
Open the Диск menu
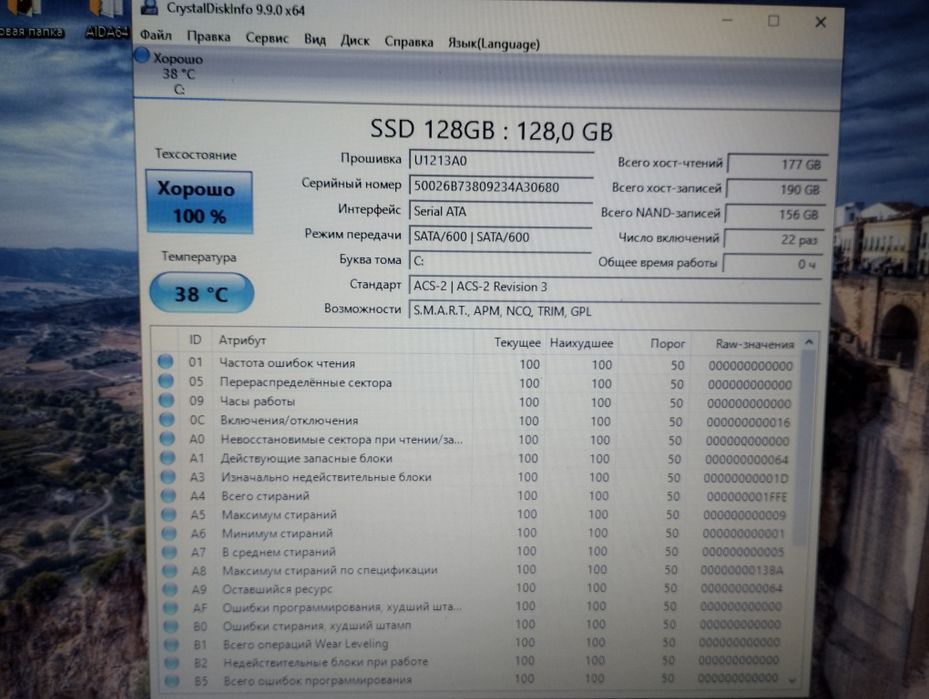(355, 41)
